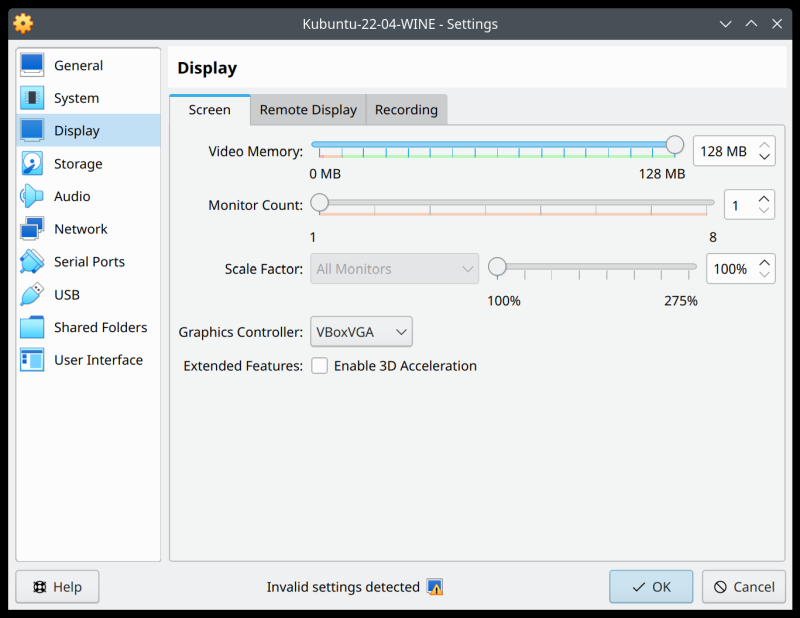Increase Video Memory with up arrow

(x=765, y=144)
